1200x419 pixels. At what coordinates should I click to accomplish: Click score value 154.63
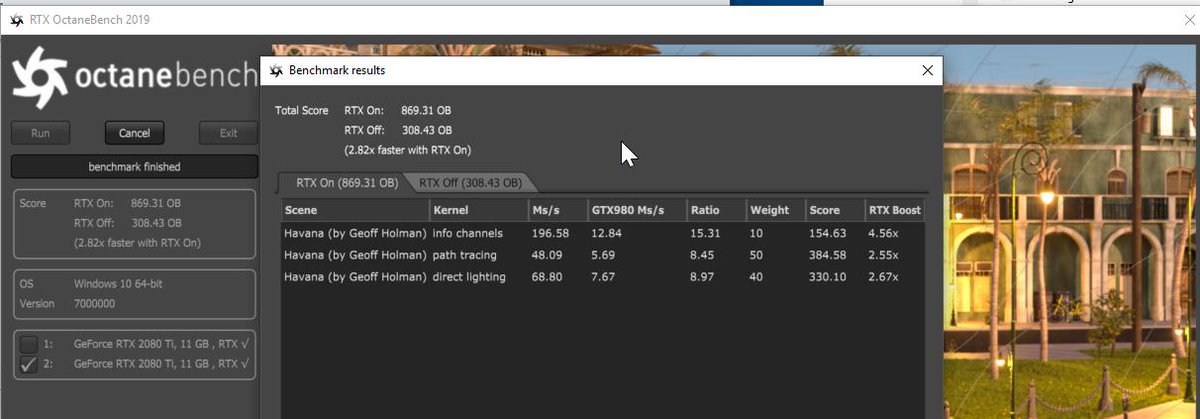pos(828,233)
